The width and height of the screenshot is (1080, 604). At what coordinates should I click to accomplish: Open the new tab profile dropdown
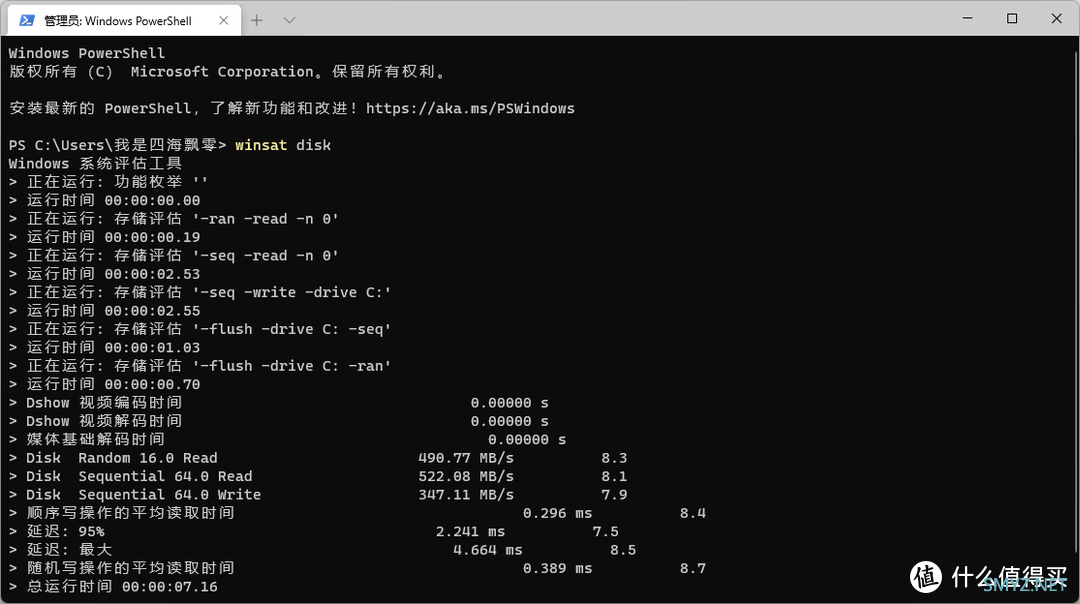289,21
